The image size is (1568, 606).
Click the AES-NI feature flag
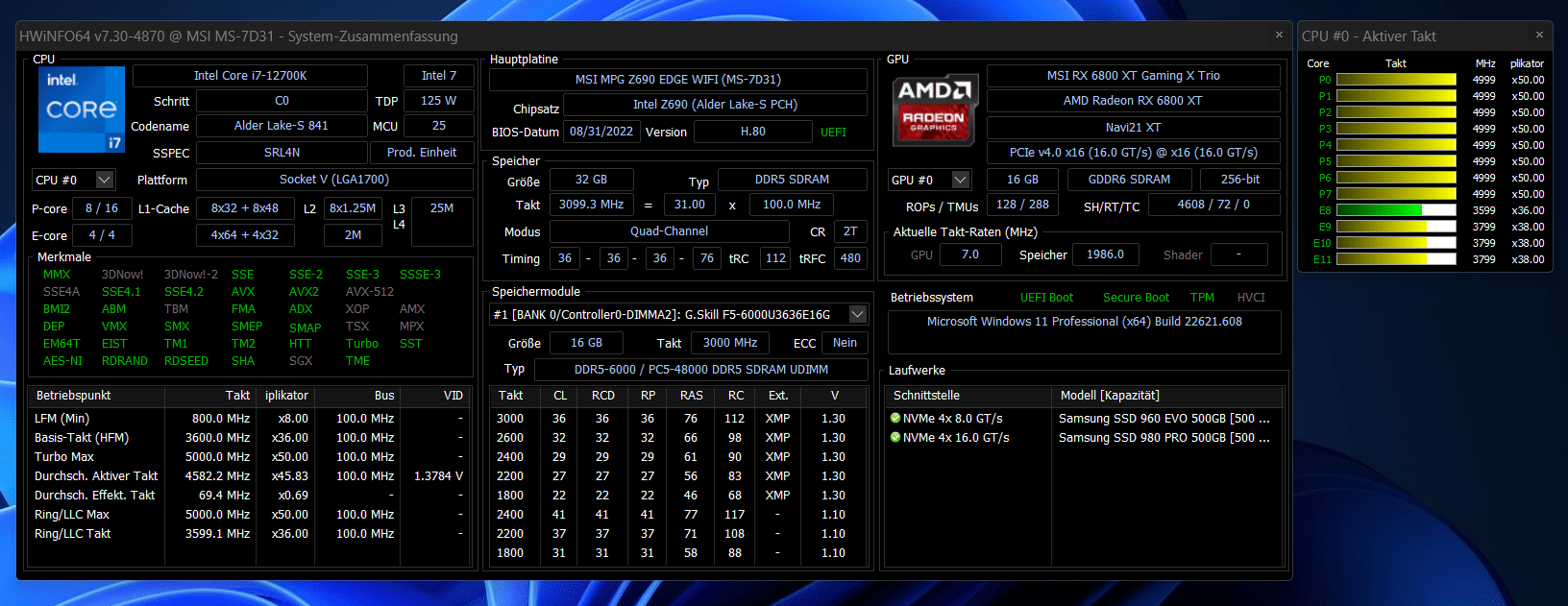click(x=62, y=361)
